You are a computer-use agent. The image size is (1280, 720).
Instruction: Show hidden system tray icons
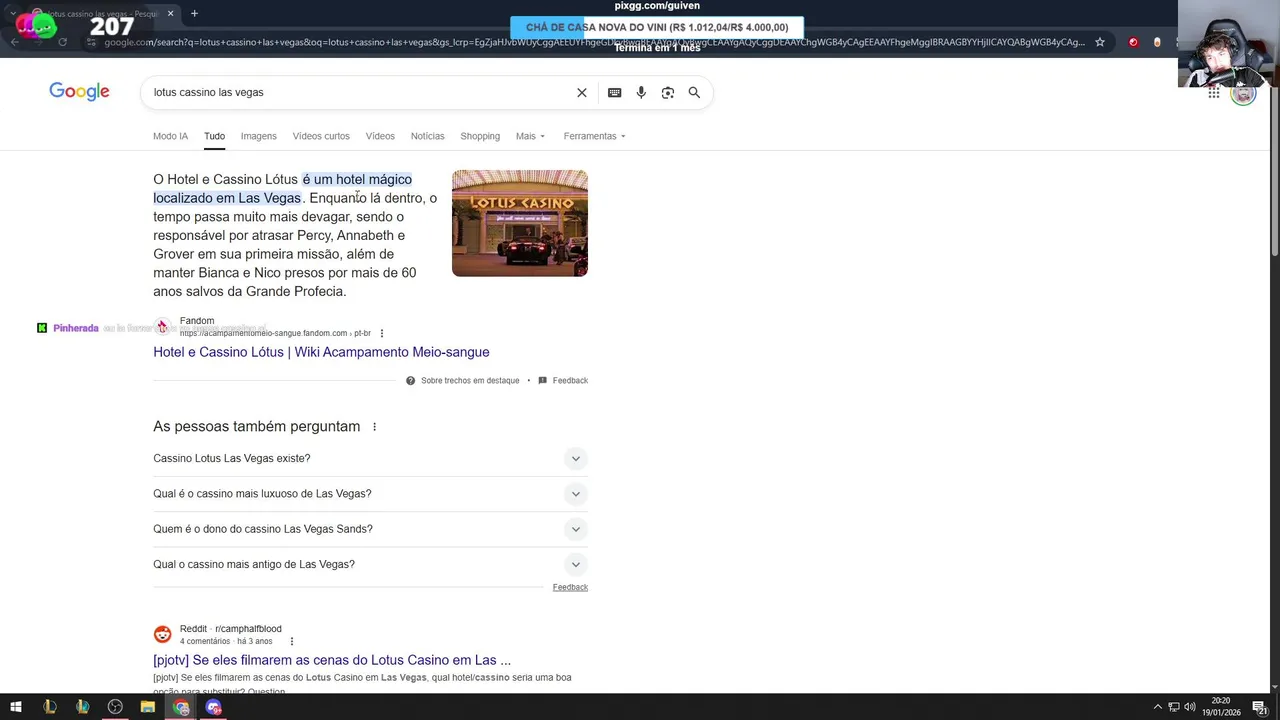click(x=1158, y=707)
